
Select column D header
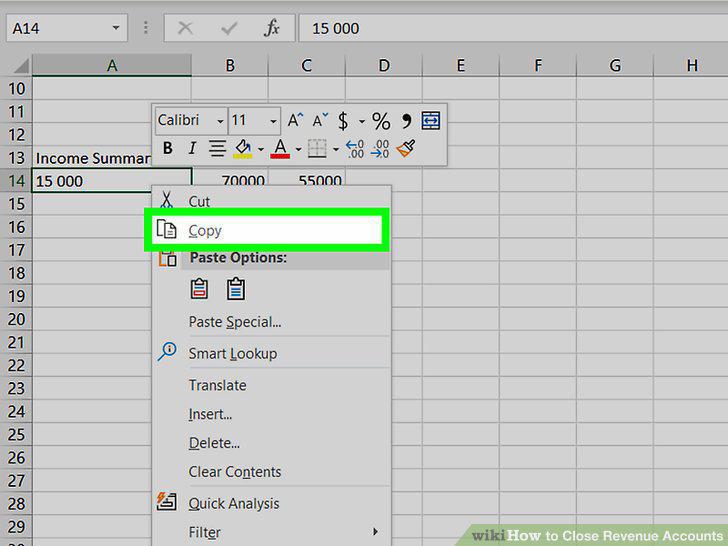(384, 65)
